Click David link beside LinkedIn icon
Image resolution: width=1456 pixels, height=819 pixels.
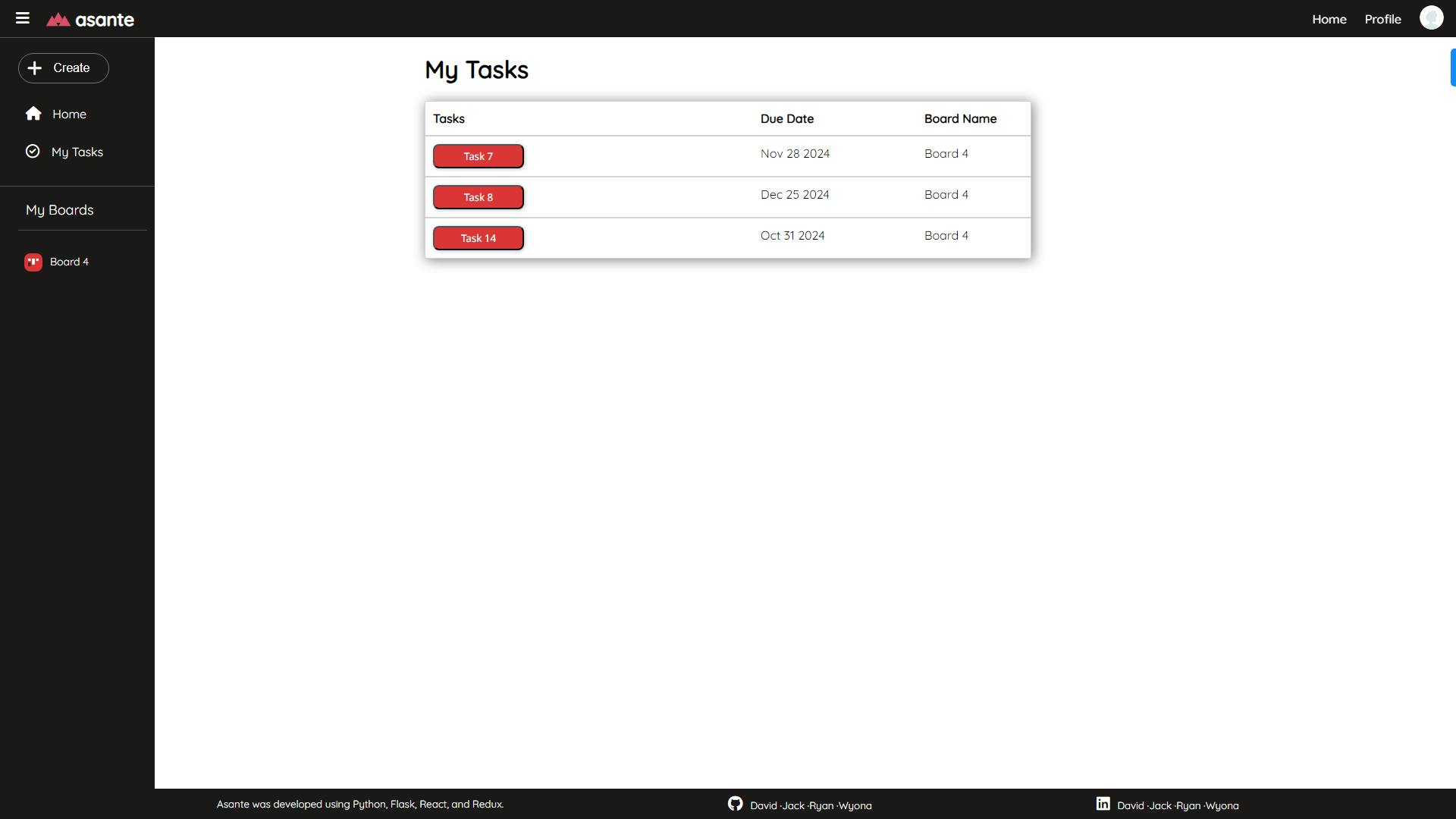1130,806
